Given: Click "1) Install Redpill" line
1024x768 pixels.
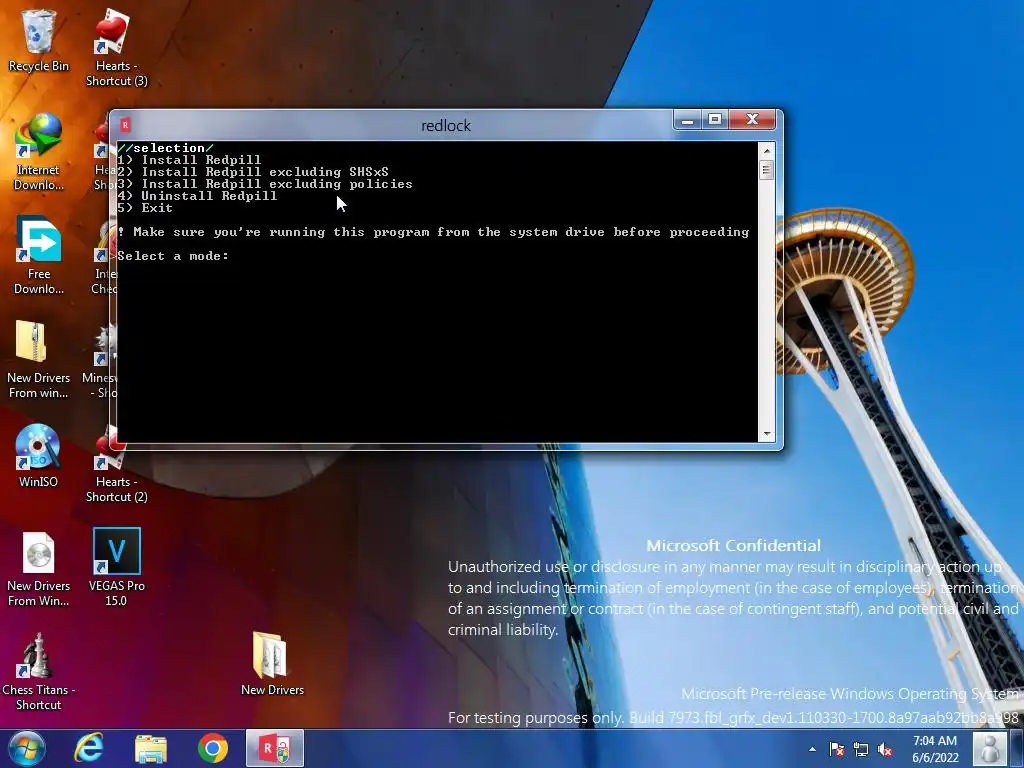Looking at the screenshot, I should [189, 160].
